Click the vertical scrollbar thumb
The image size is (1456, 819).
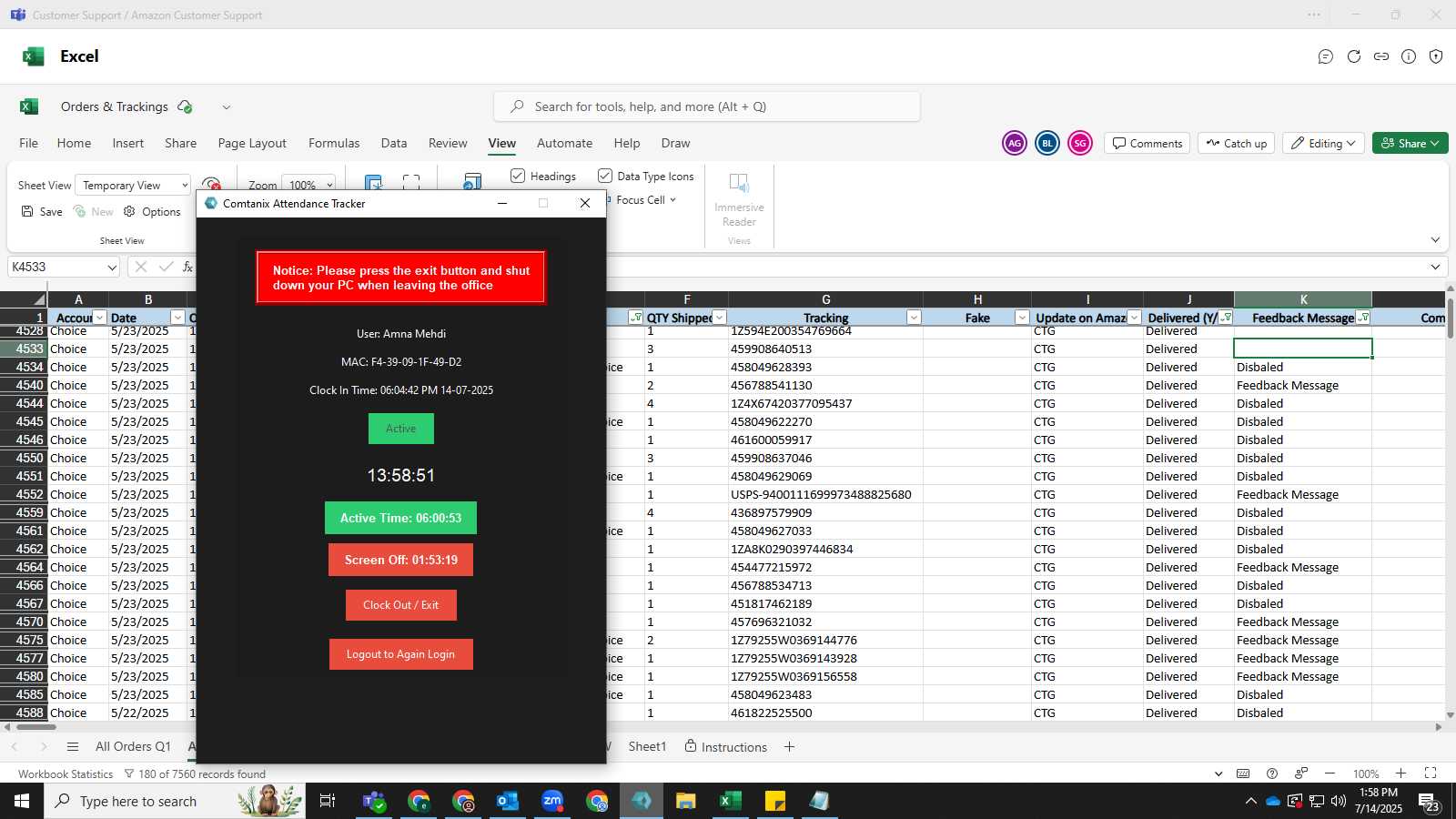tap(1450, 318)
